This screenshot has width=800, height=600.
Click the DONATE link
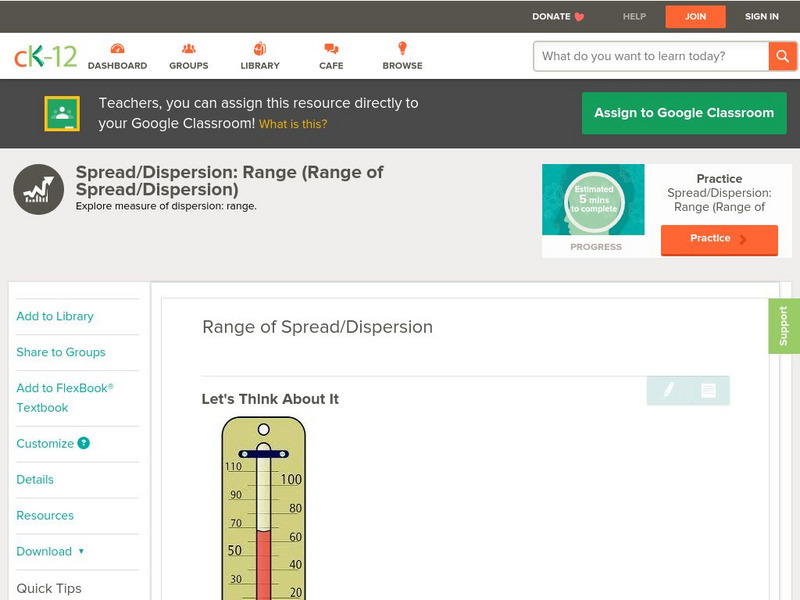click(551, 16)
